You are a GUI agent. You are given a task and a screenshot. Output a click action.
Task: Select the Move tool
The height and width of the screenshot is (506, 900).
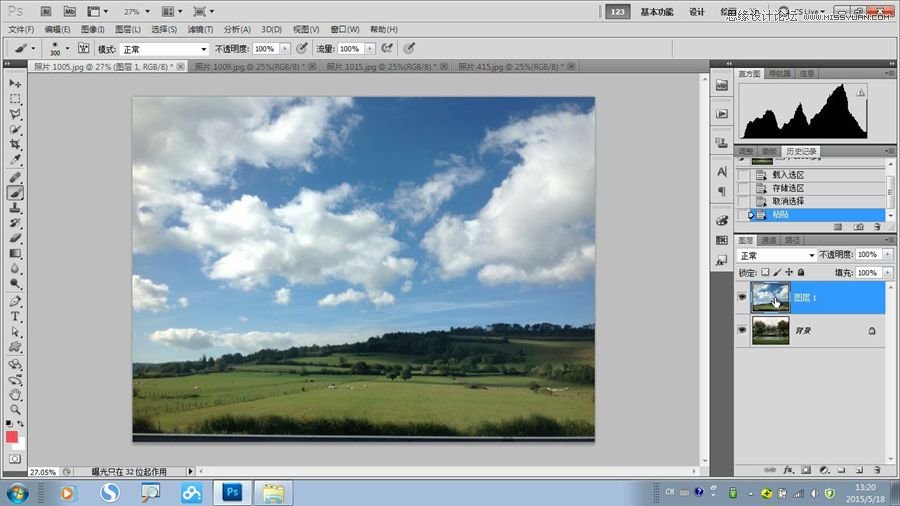point(15,84)
